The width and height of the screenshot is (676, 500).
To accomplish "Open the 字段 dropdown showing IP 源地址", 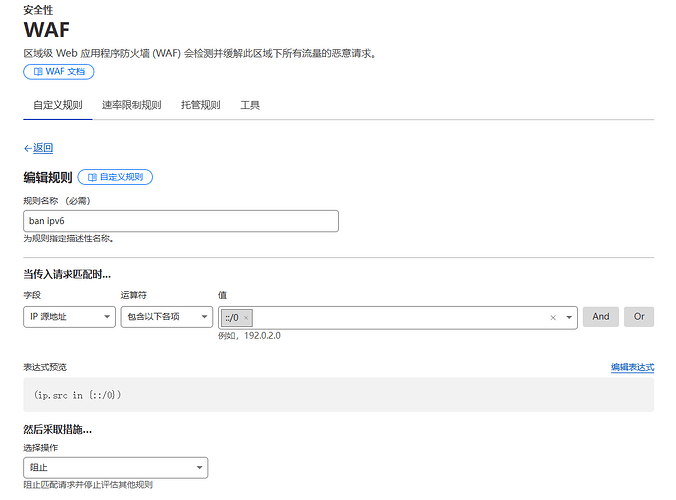I will tap(69, 317).
